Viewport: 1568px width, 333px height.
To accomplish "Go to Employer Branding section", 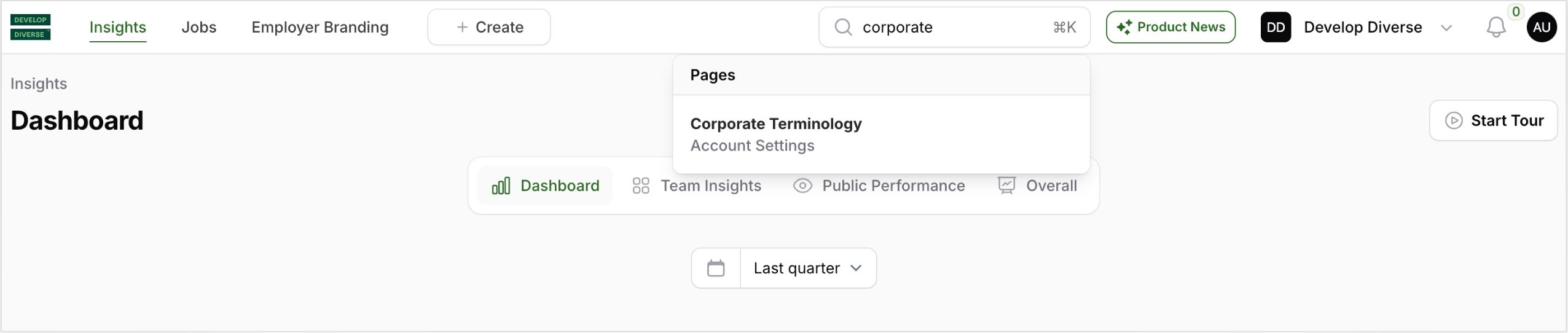I will (x=320, y=27).
